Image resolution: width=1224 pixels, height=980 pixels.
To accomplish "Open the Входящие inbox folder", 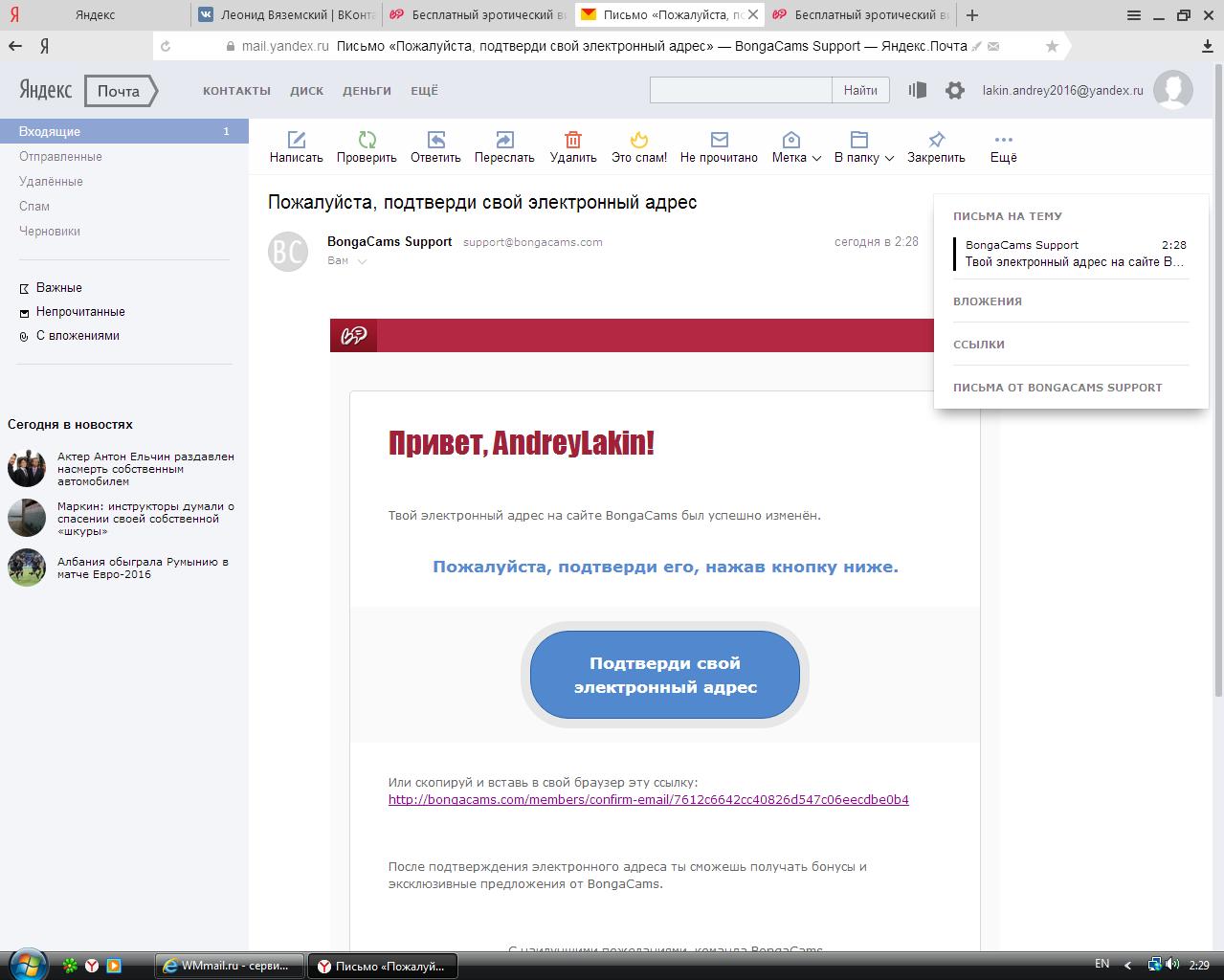I will coord(124,131).
